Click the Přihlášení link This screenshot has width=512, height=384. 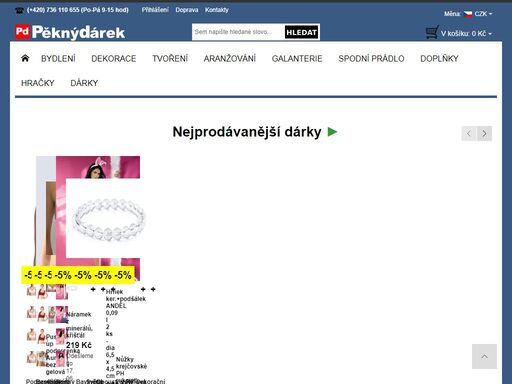[155, 10]
